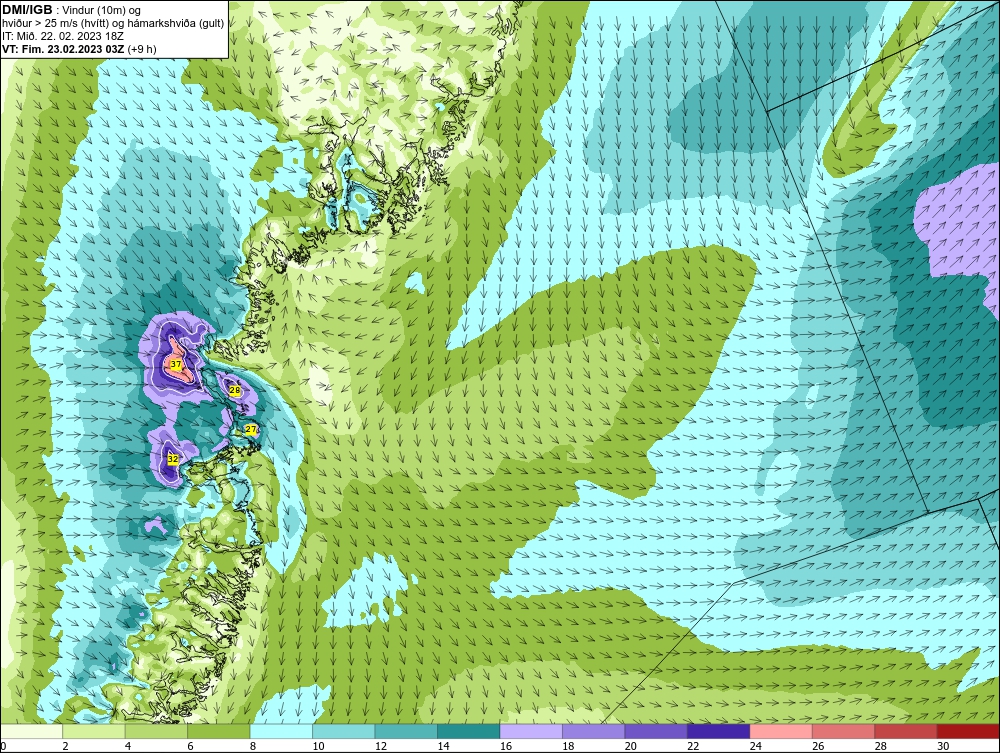Click the legend tick label 4

[x=128, y=746]
